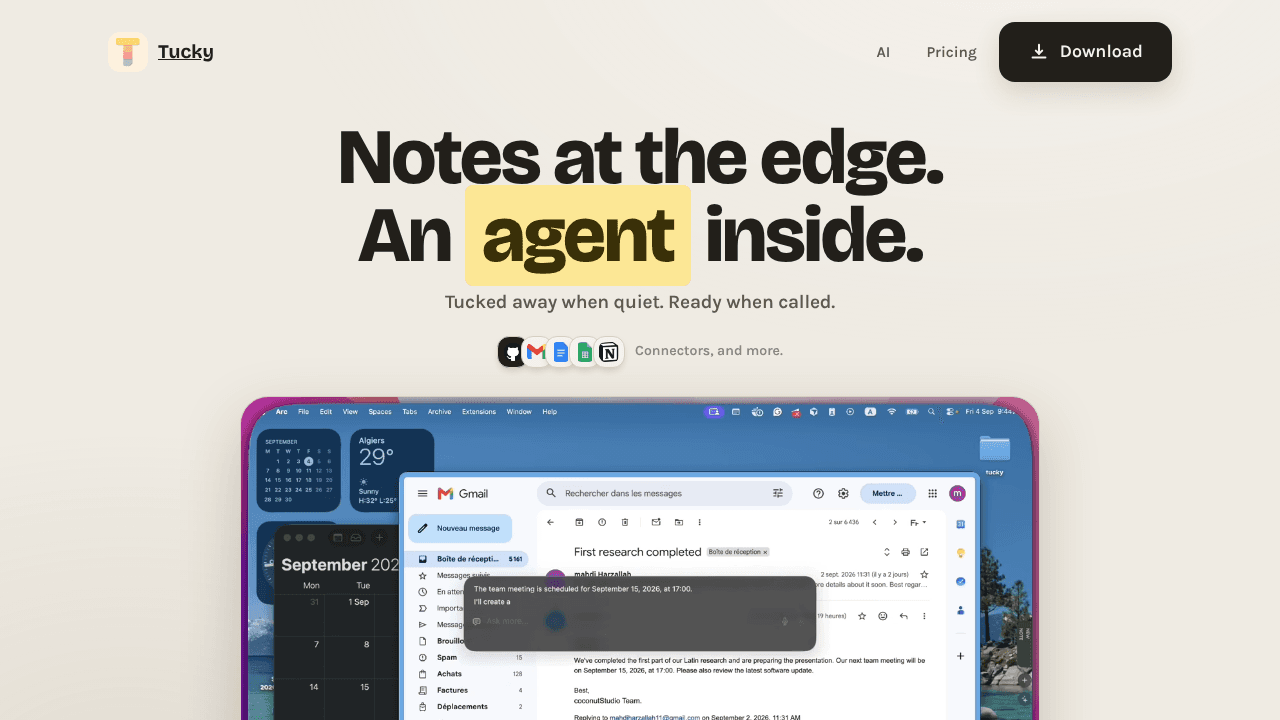Click the Gmail connector icon

pyautogui.click(x=536, y=352)
